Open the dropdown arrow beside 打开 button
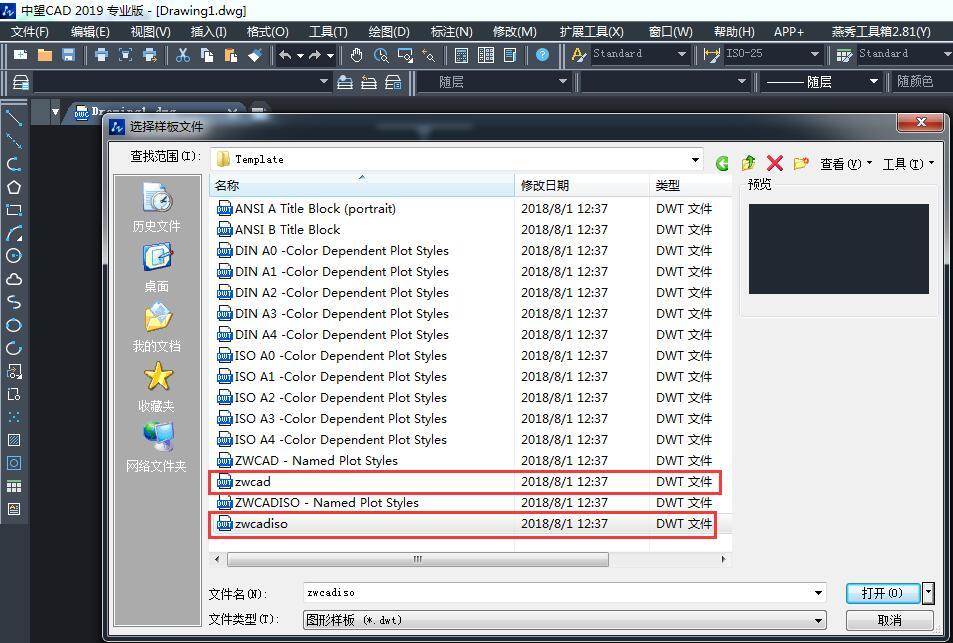Viewport: 953px width, 643px height. coord(927,593)
